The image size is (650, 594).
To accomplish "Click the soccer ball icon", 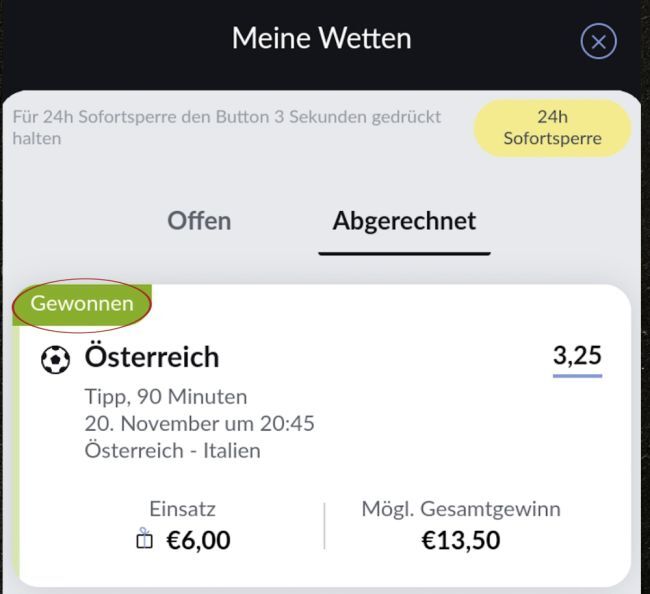I will (x=55, y=359).
